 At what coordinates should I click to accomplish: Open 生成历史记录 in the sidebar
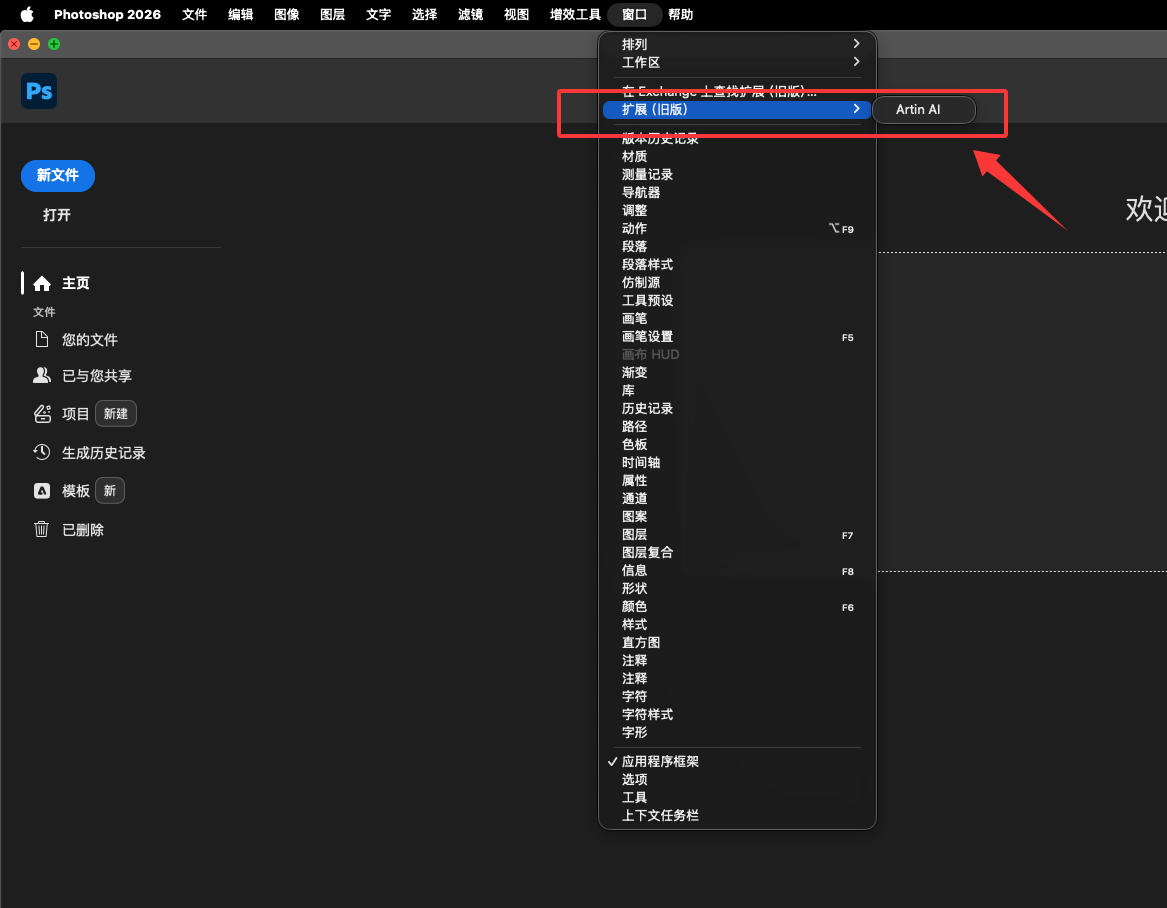(103, 453)
